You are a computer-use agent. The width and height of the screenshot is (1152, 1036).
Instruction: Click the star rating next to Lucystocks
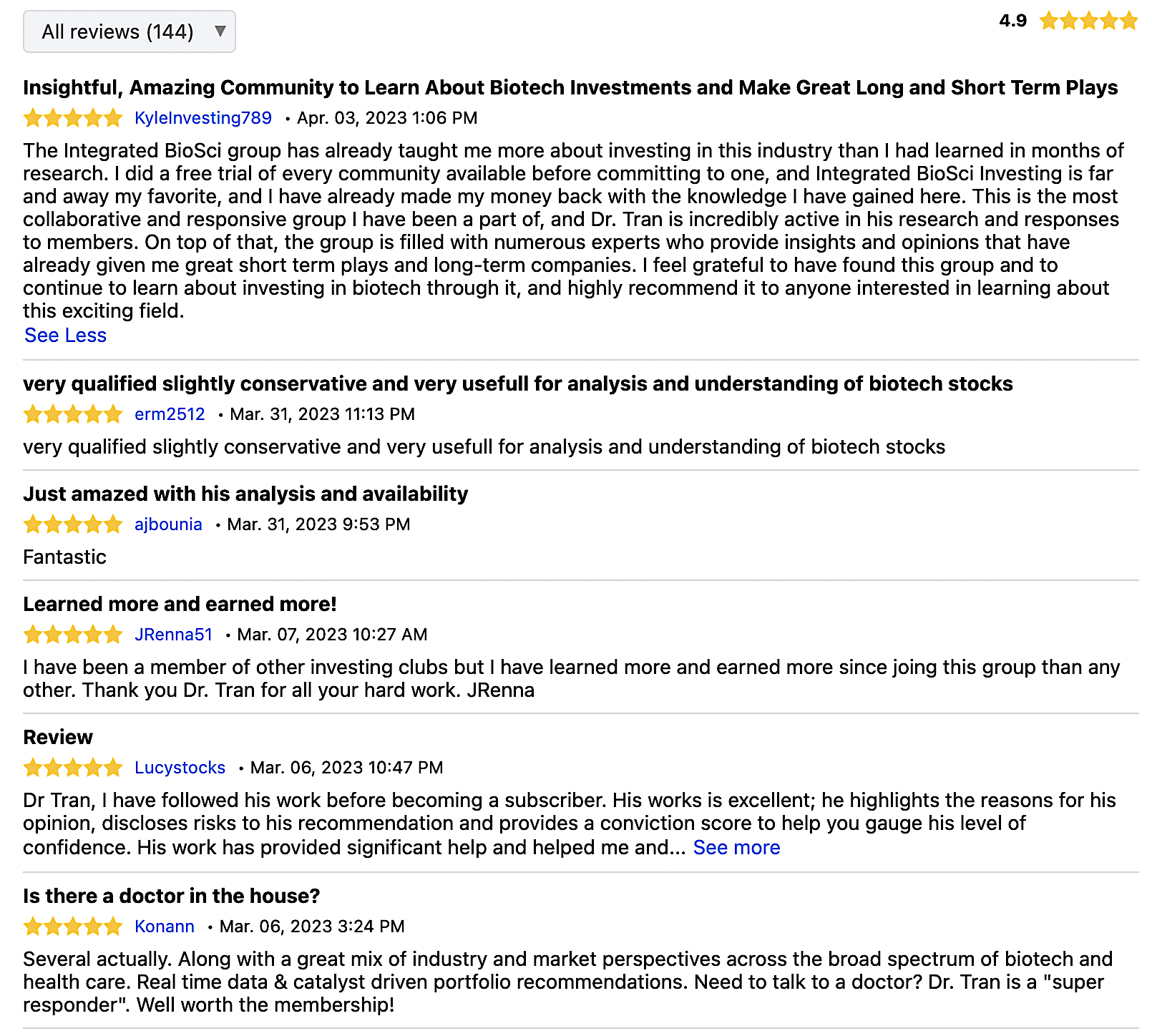(73, 768)
